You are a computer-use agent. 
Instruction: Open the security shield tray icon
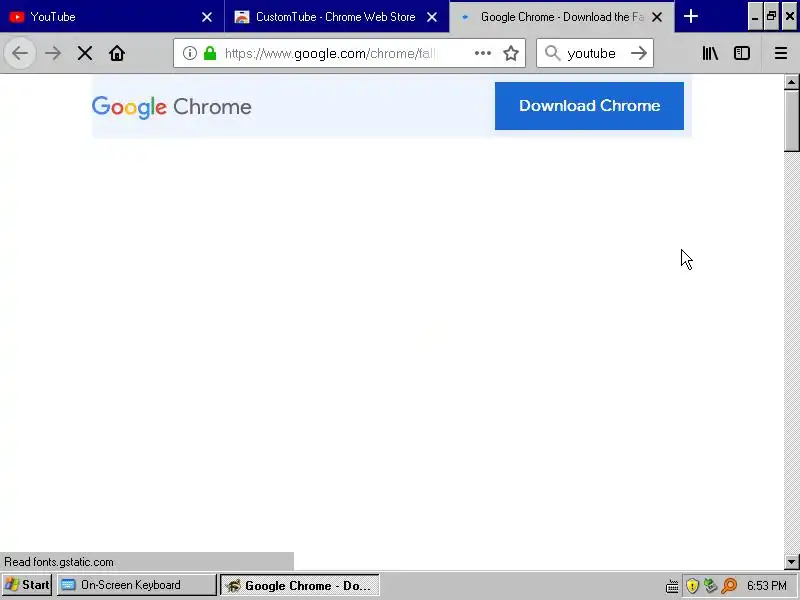(692, 586)
